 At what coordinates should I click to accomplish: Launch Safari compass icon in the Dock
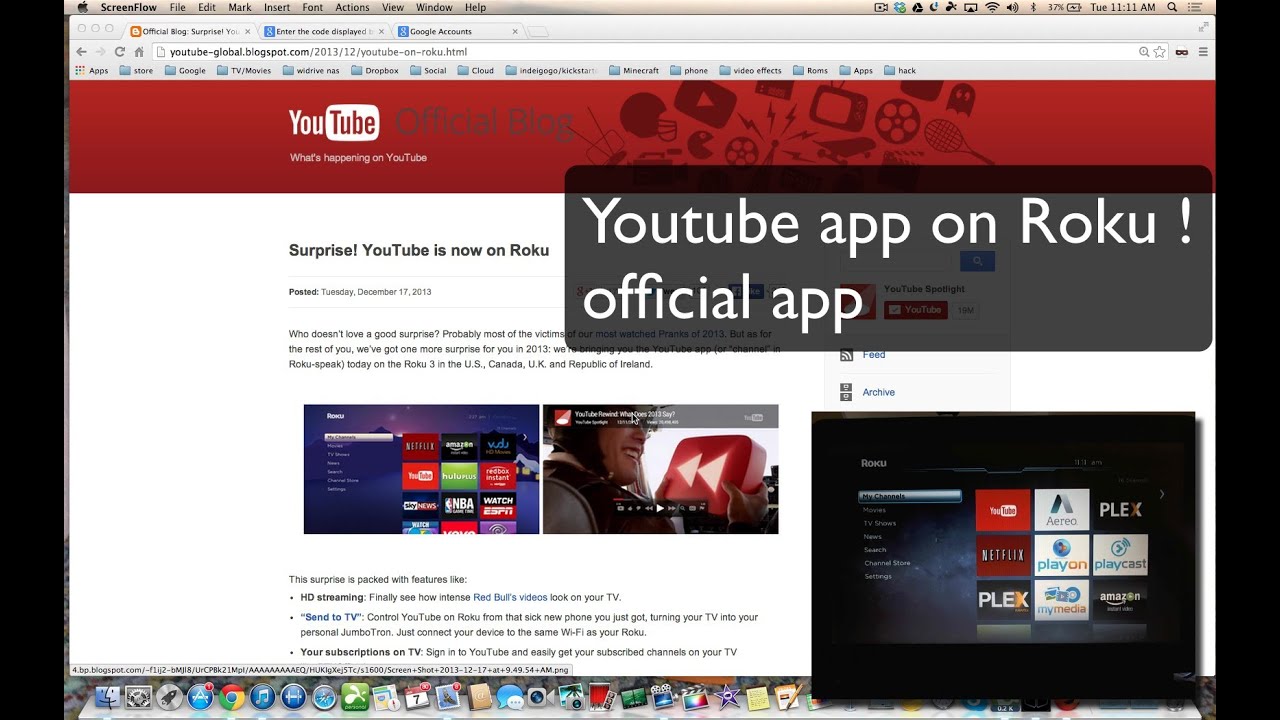324,697
